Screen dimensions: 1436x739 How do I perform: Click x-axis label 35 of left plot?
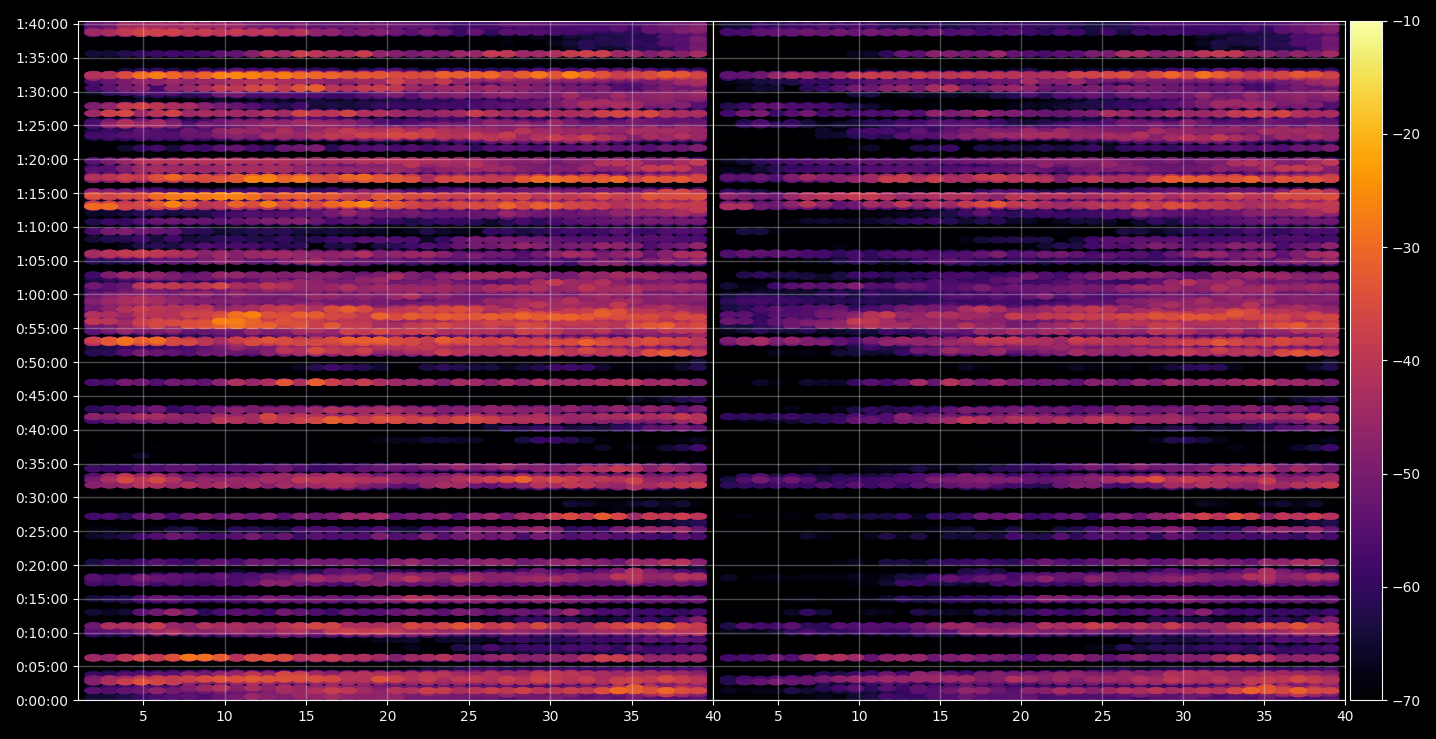(631, 716)
